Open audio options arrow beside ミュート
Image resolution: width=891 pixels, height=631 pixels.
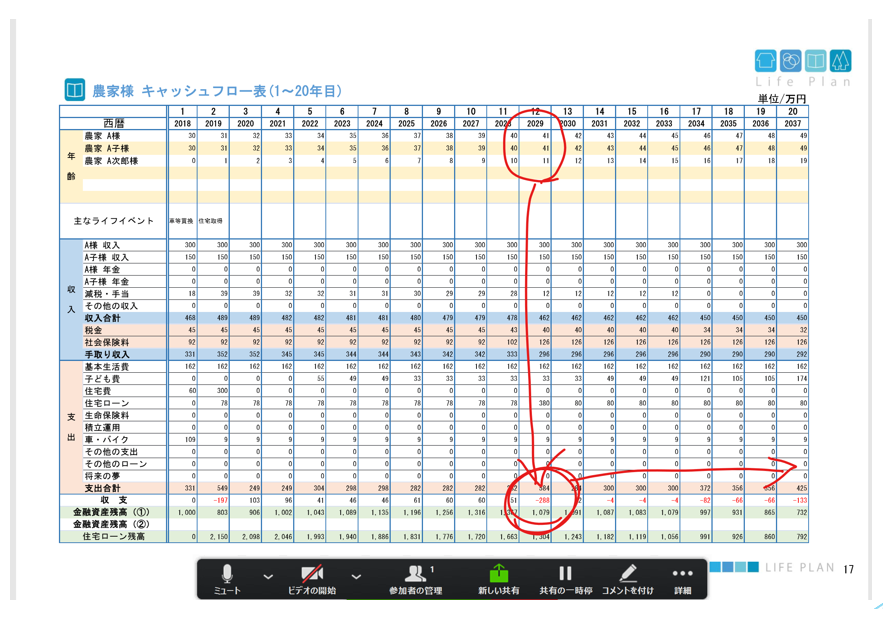268,576
